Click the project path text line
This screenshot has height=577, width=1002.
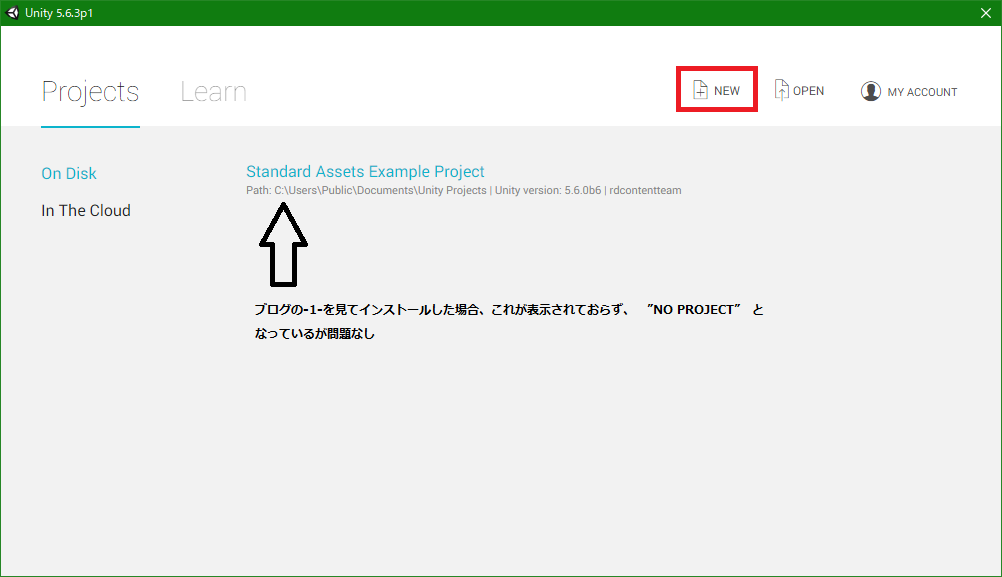[x=464, y=190]
